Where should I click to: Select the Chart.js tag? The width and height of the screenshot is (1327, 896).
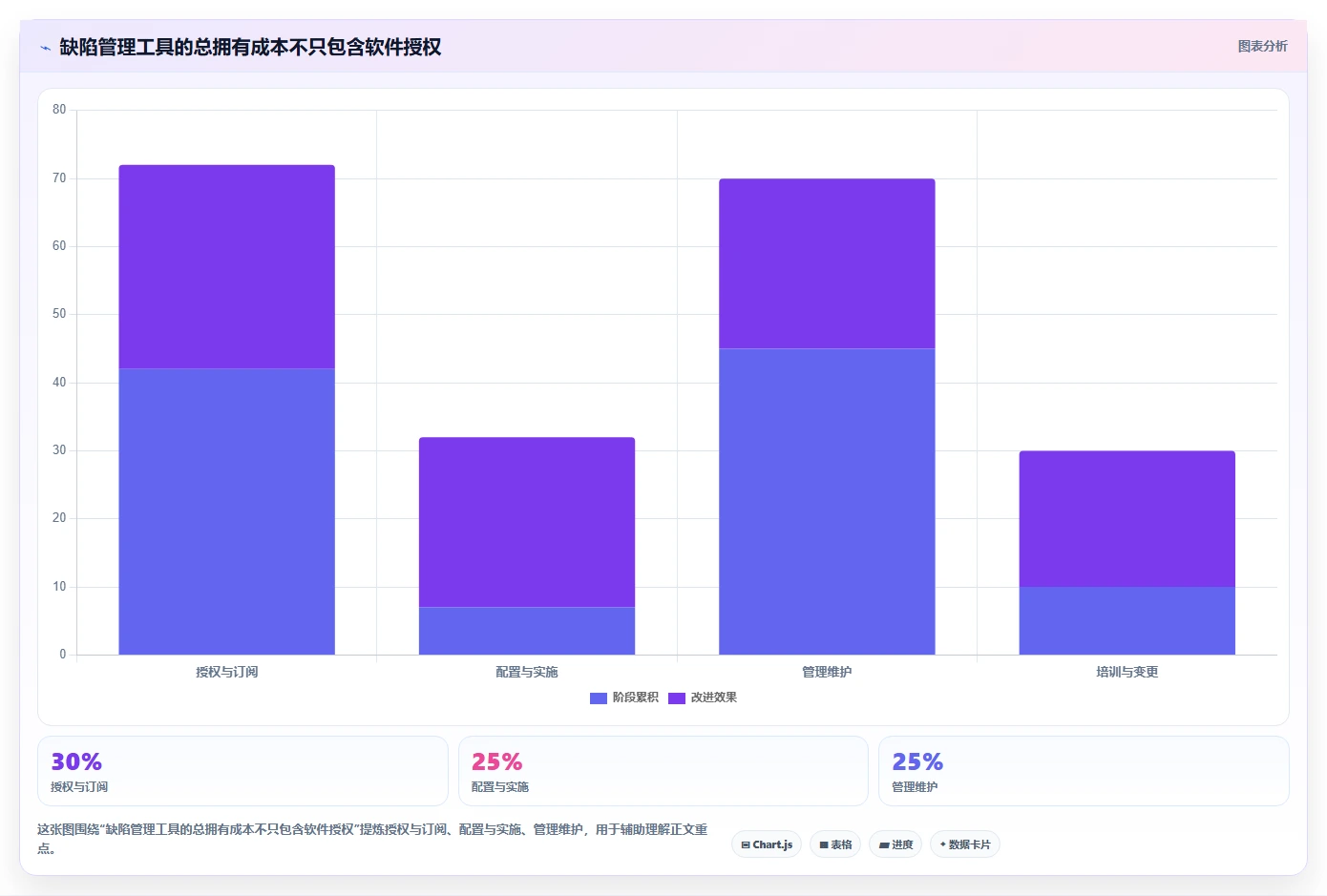(x=767, y=844)
